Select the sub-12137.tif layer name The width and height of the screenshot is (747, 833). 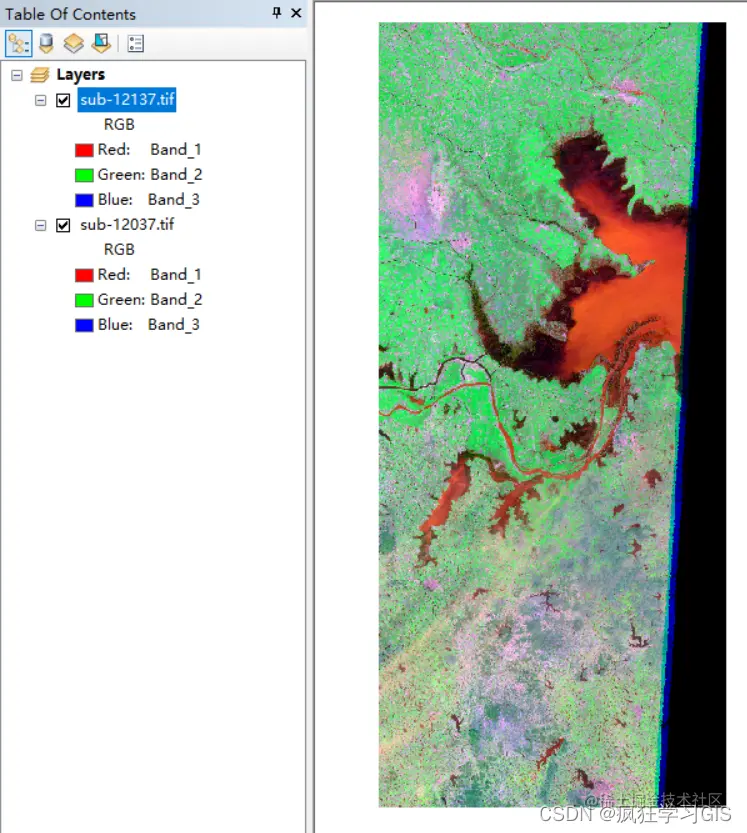coord(127,99)
